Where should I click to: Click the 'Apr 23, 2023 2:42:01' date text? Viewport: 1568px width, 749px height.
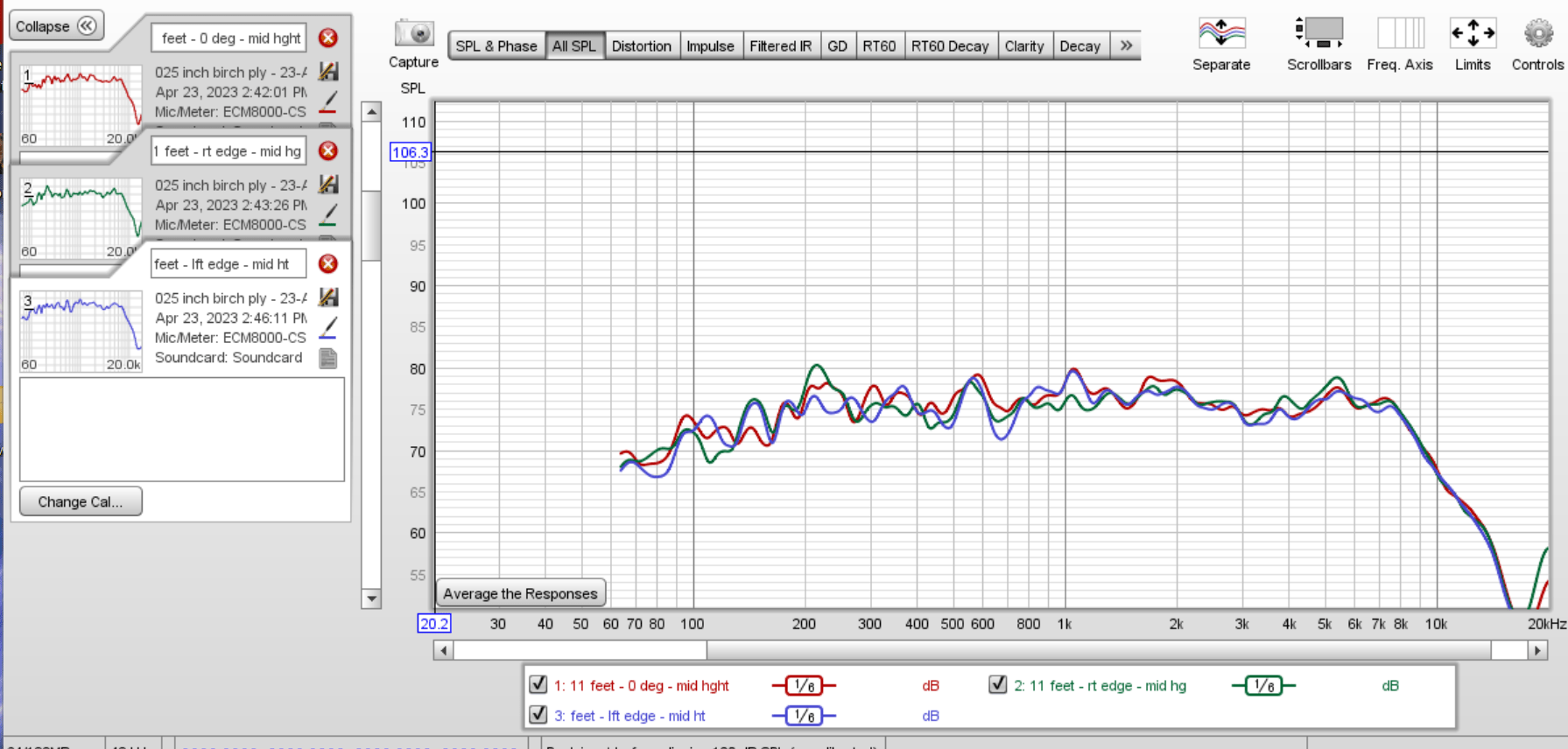pyautogui.click(x=231, y=92)
